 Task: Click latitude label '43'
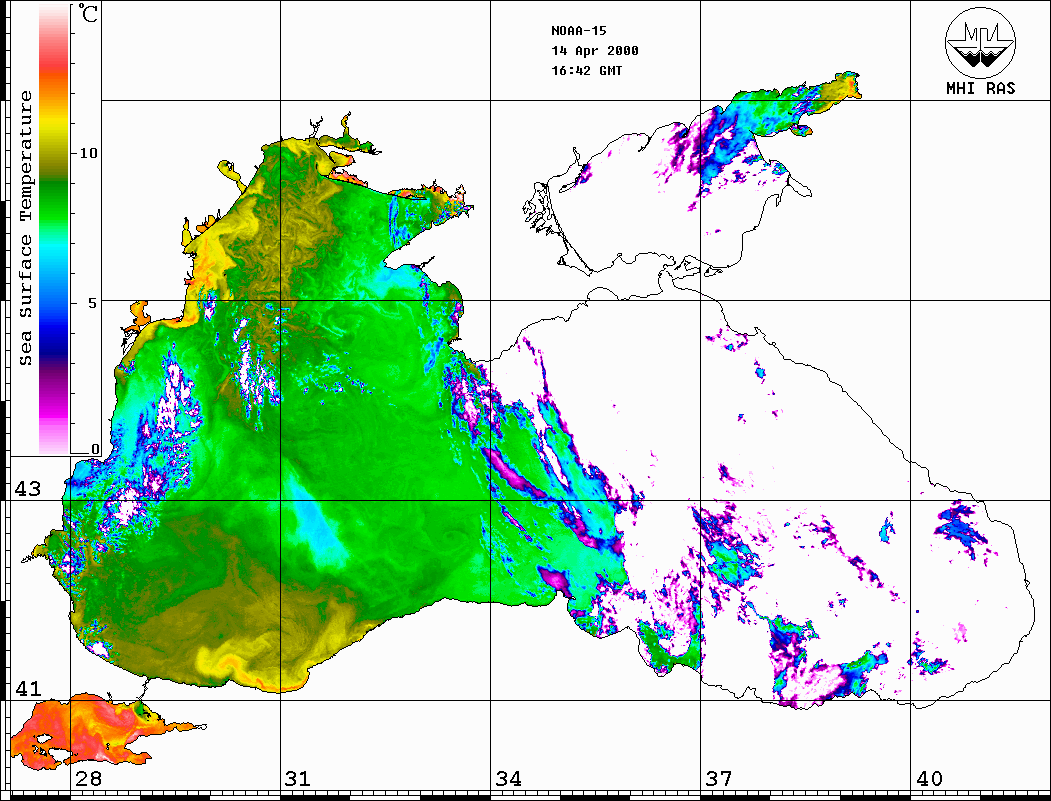point(27,489)
